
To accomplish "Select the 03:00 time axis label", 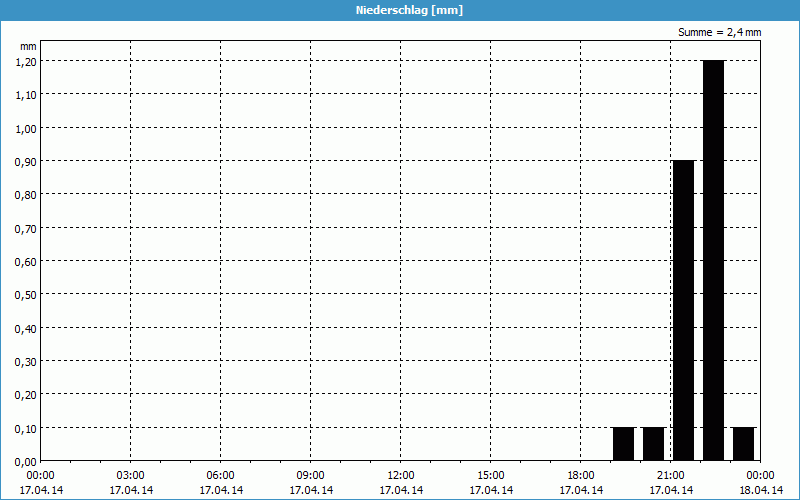I will point(131,475).
